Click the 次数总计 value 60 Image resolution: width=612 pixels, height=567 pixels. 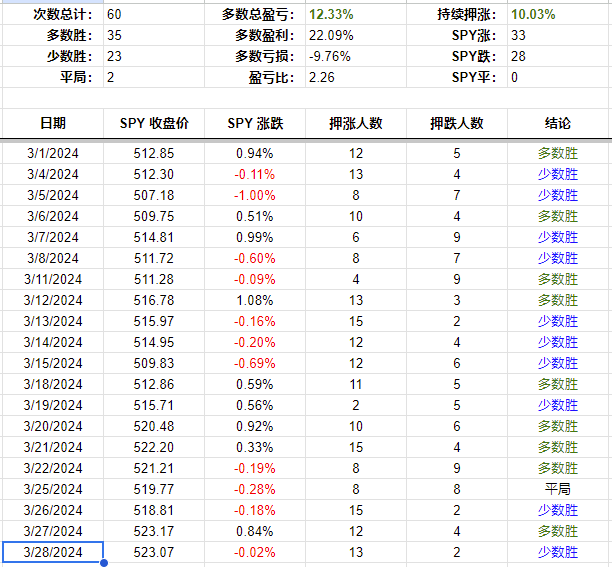point(154,14)
